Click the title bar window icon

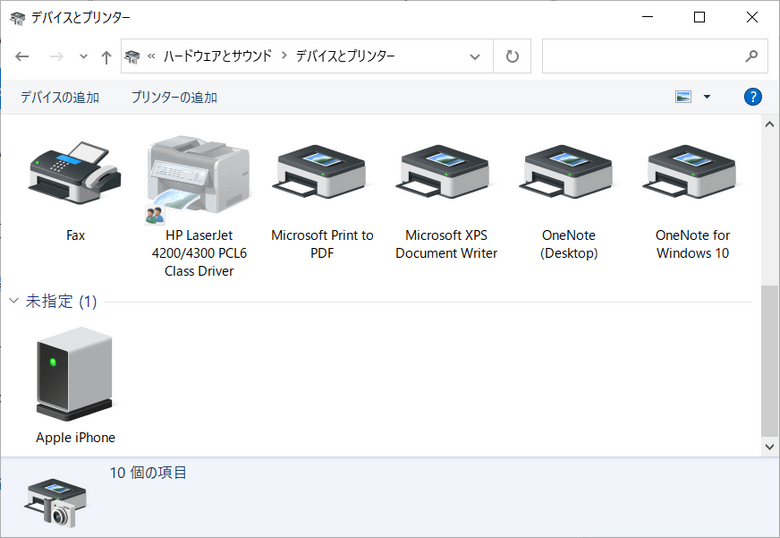pyautogui.click(x=17, y=19)
